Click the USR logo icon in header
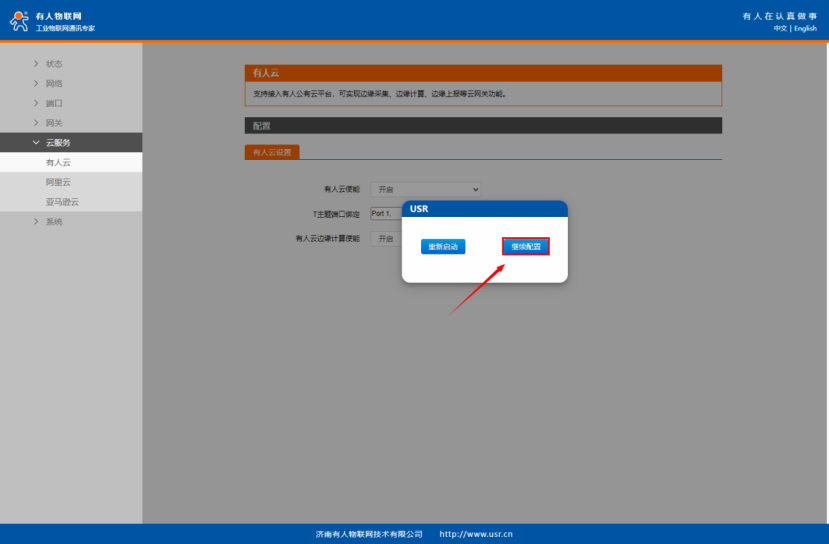 pos(19,21)
